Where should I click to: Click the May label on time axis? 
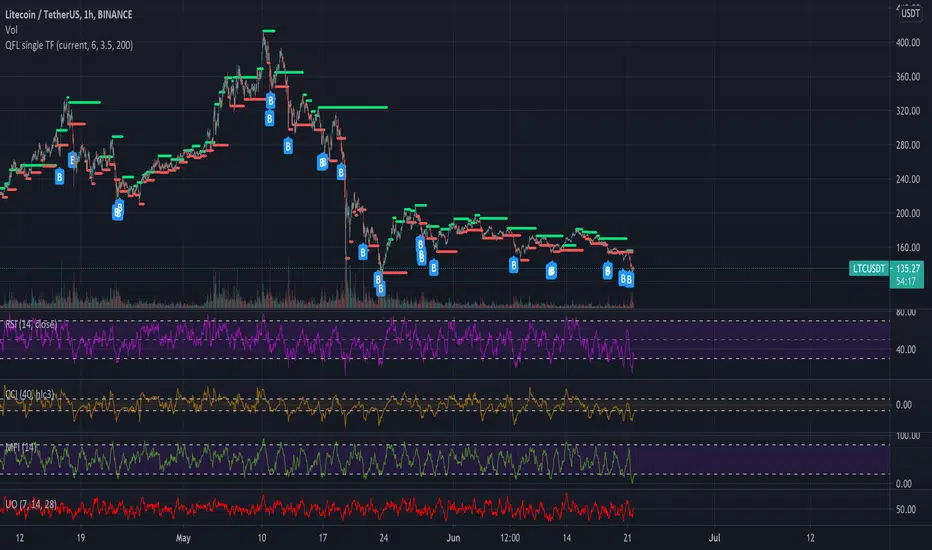(183, 538)
